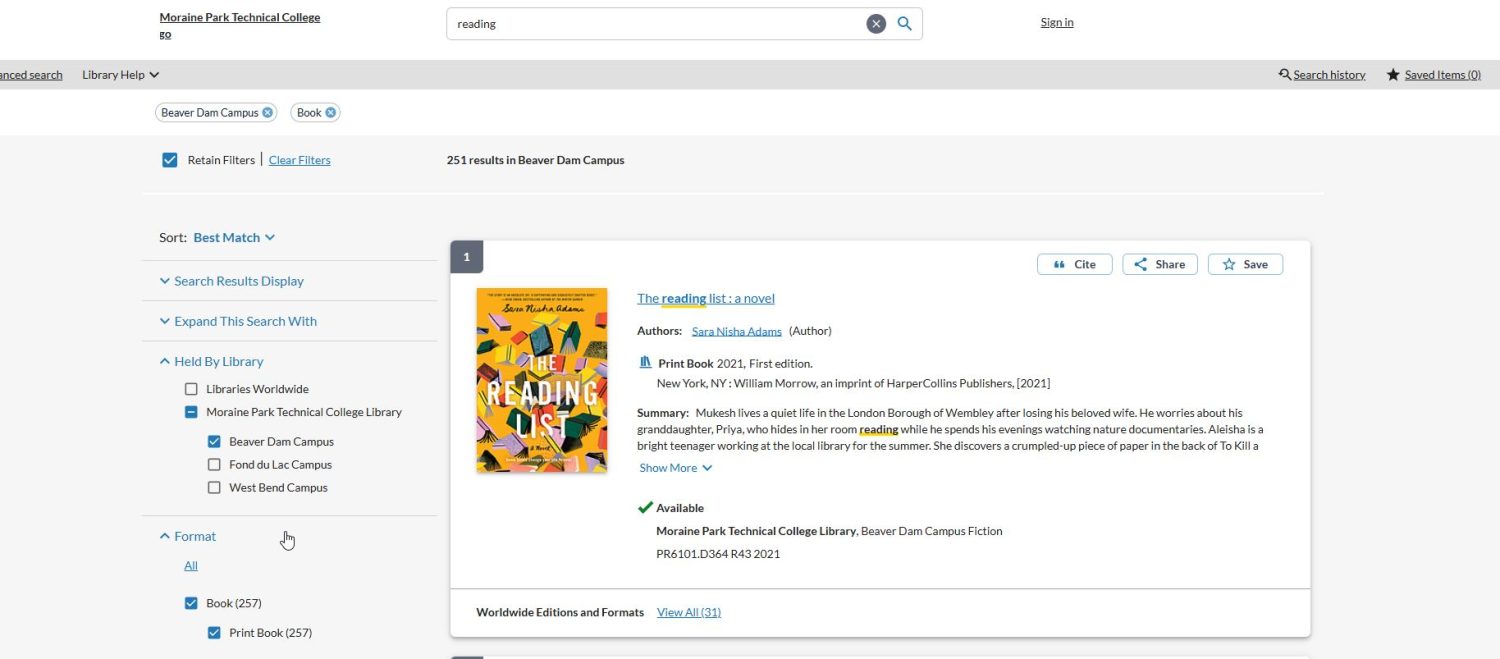Uncheck the Print Book (257) checkbox

(214, 633)
